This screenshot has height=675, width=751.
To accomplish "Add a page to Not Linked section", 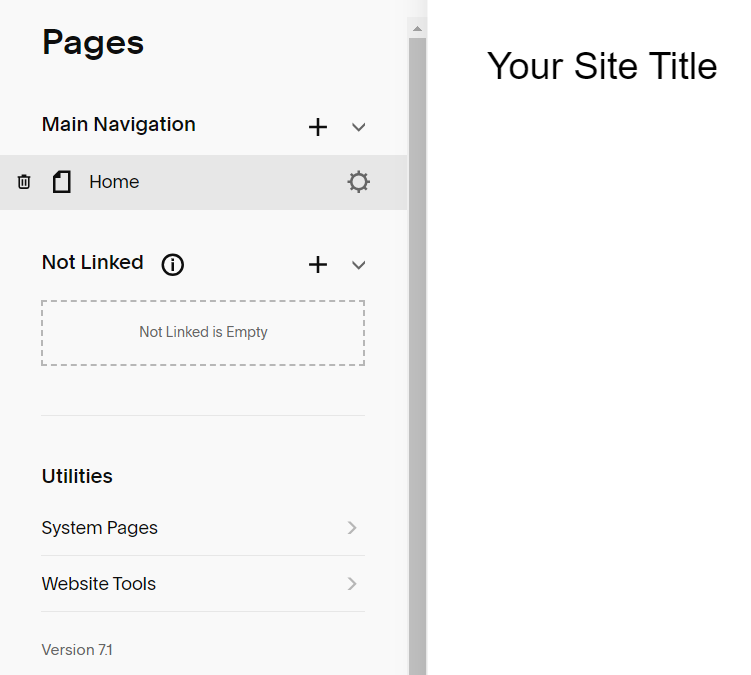I will (318, 264).
